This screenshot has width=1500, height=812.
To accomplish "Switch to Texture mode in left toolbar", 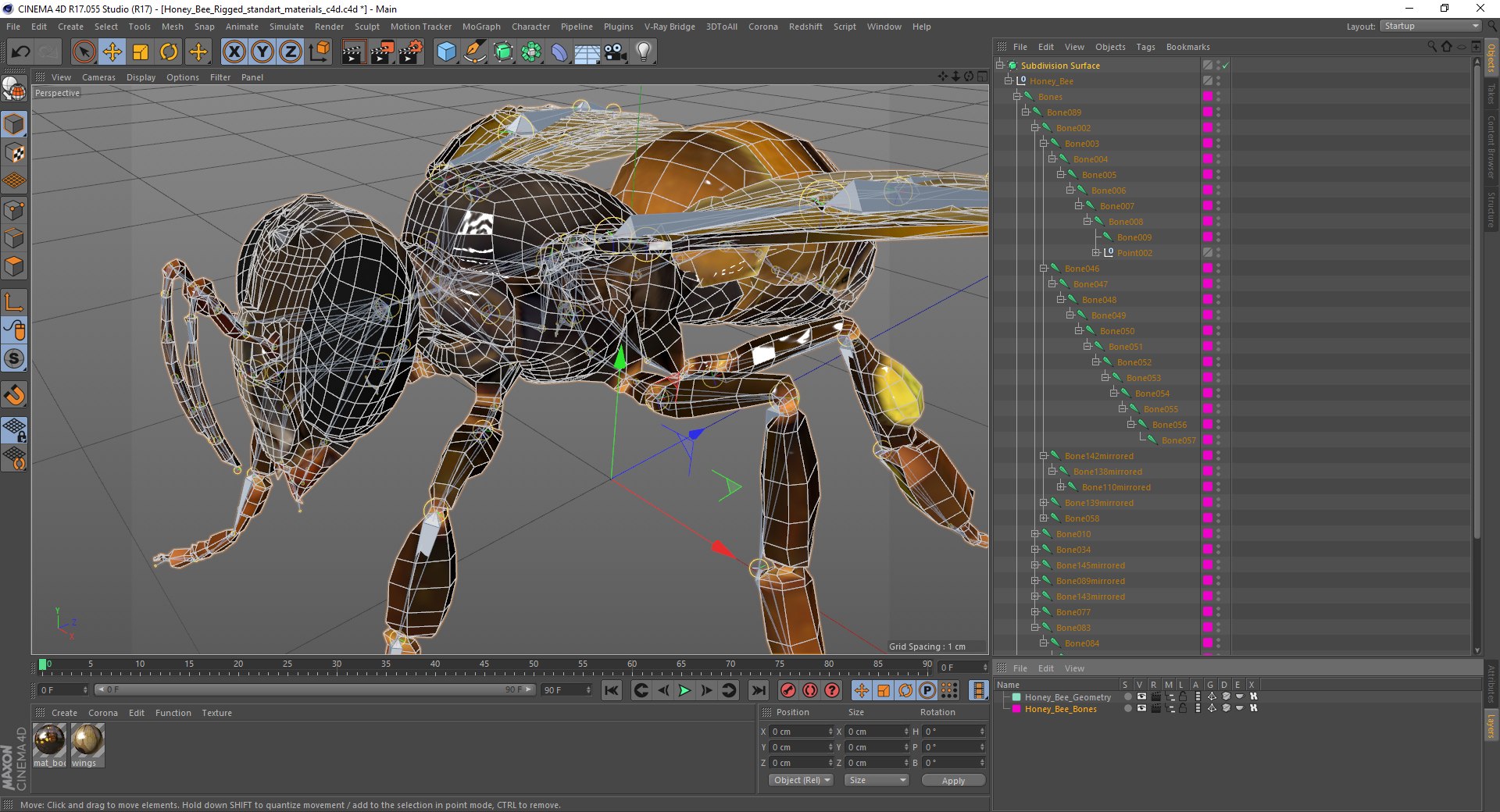I will coord(14,153).
